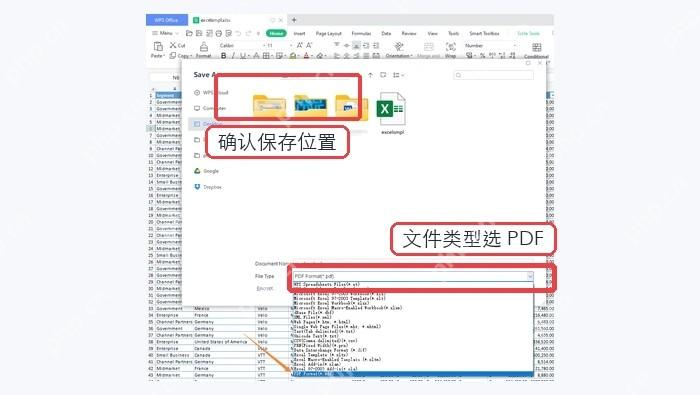Decrease font size with the smaller A icon
Viewport: 700px width, 395px height.
point(309,46)
